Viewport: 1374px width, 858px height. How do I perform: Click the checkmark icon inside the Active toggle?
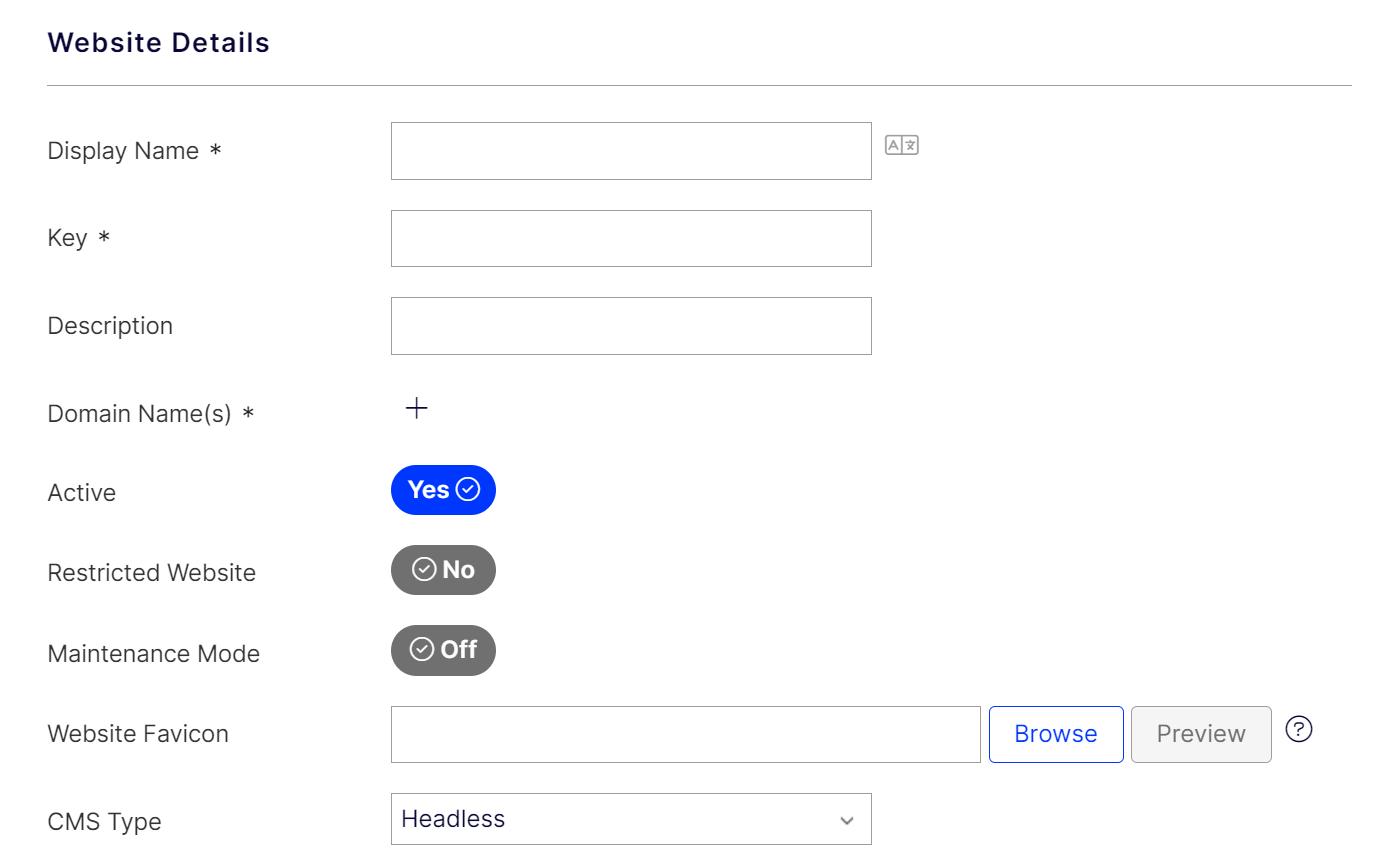pos(467,489)
